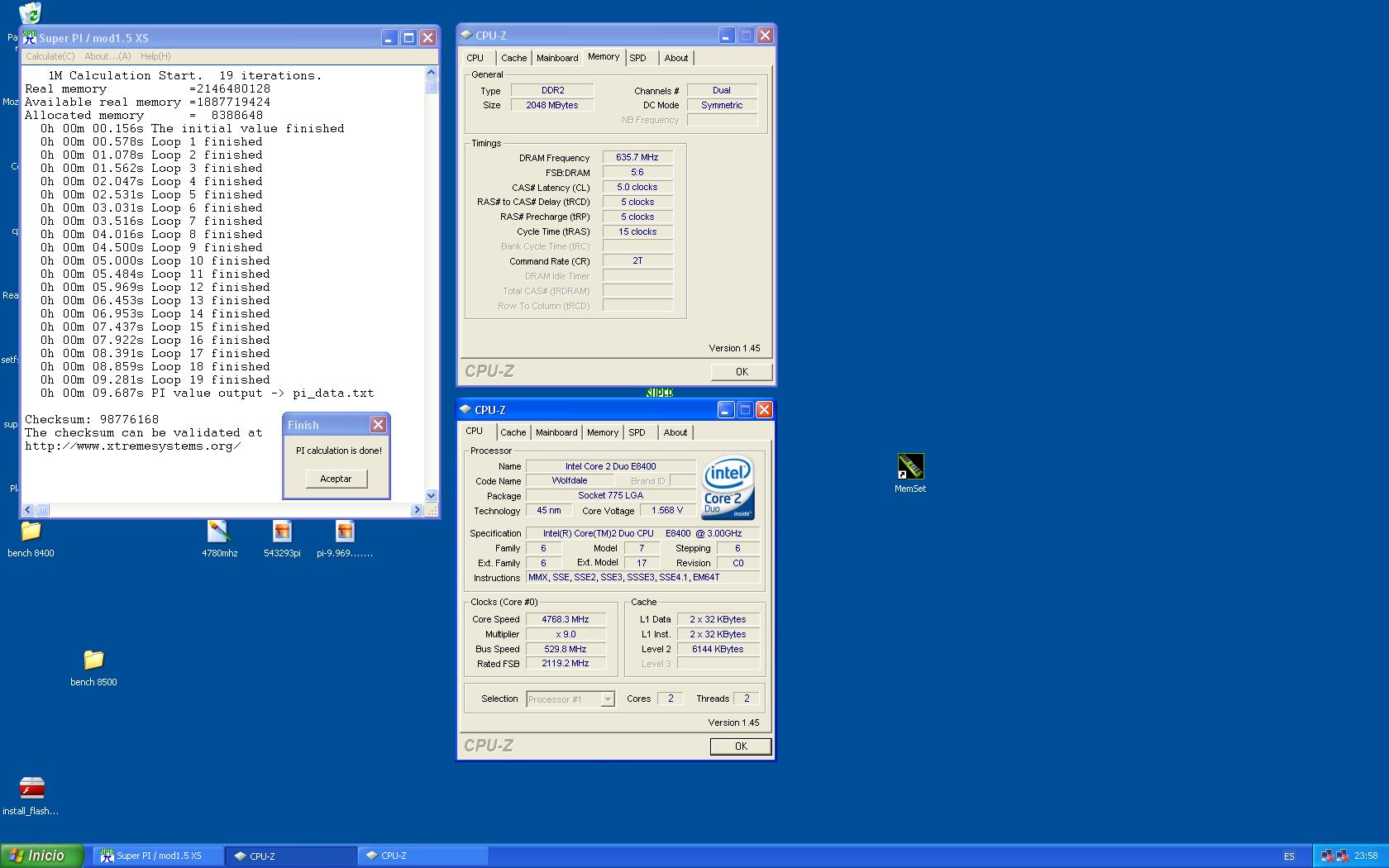Click the Core Voltage 1.568 V field

click(x=667, y=510)
